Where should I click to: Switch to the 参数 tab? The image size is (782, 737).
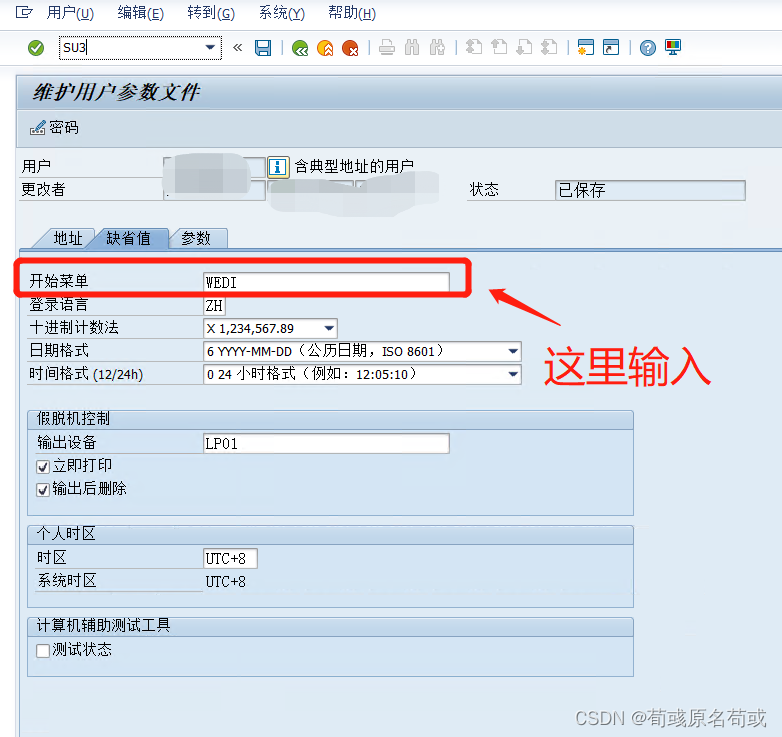[x=196, y=238]
